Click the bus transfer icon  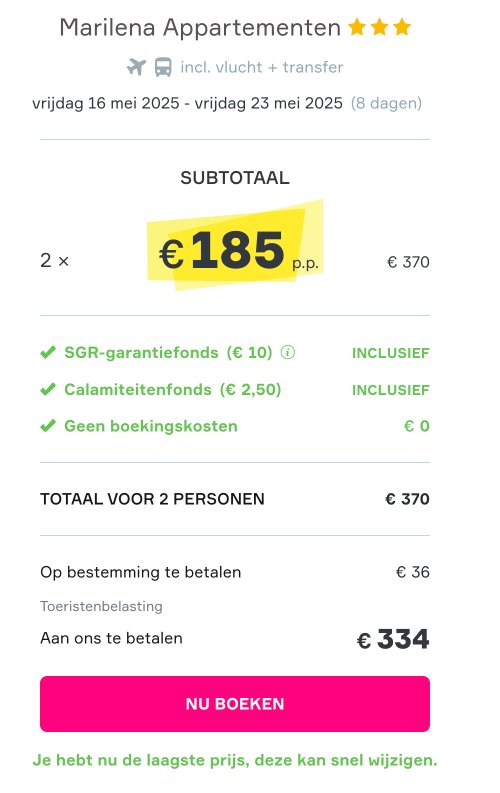(x=163, y=67)
